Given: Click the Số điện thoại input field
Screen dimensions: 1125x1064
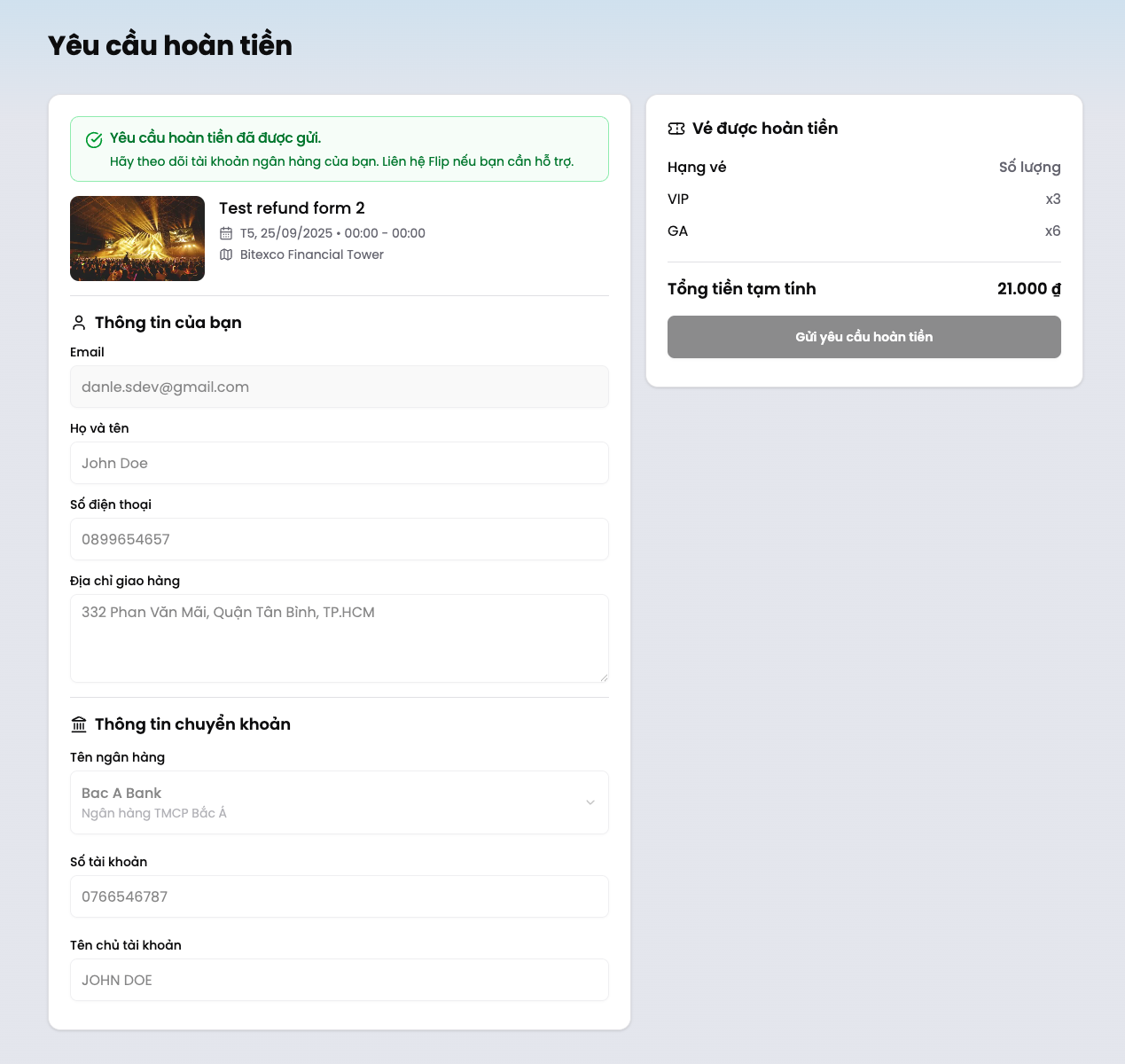Looking at the screenshot, I should coord(340,539).
